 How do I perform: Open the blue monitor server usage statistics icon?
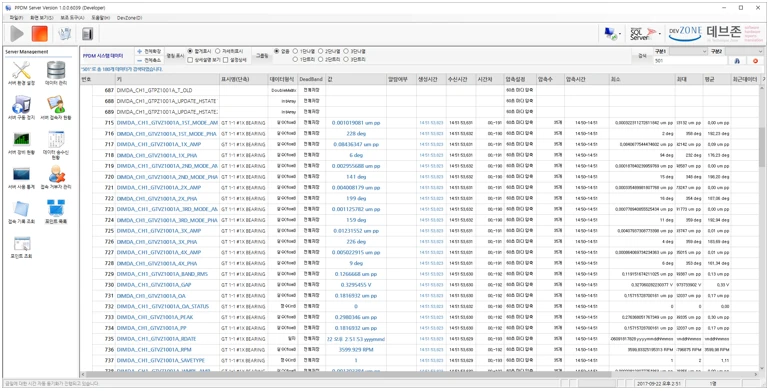[21, 174]
